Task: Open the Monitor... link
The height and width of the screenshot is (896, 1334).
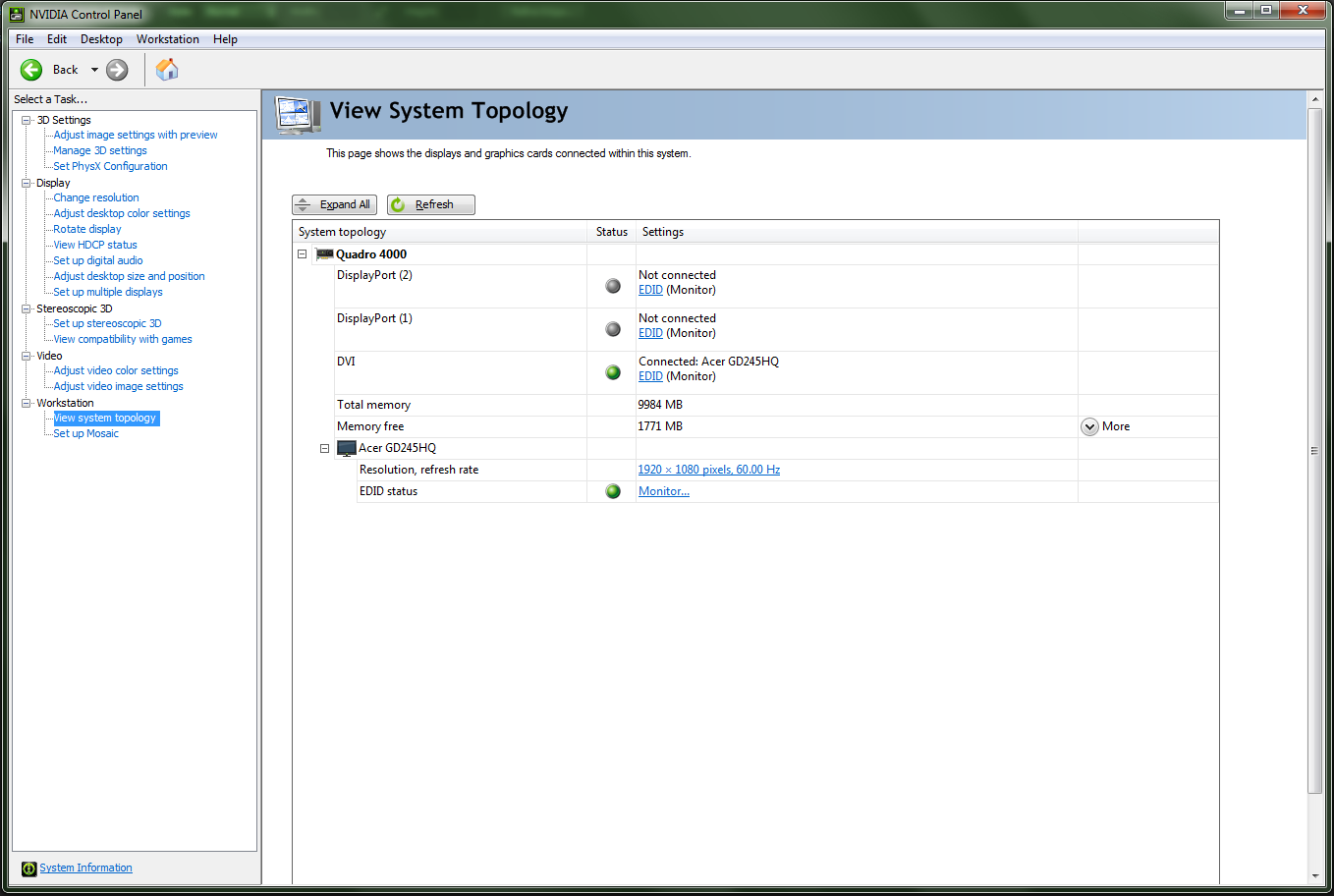Action: point(664,491)
